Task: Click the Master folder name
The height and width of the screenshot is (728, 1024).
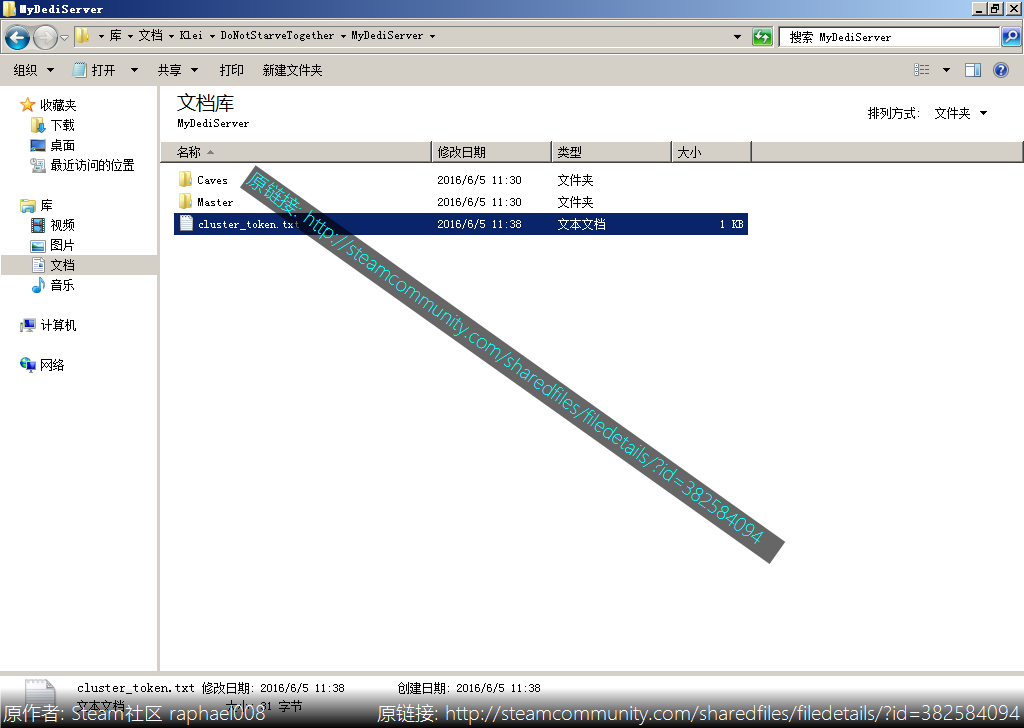Action: point(215,202)
